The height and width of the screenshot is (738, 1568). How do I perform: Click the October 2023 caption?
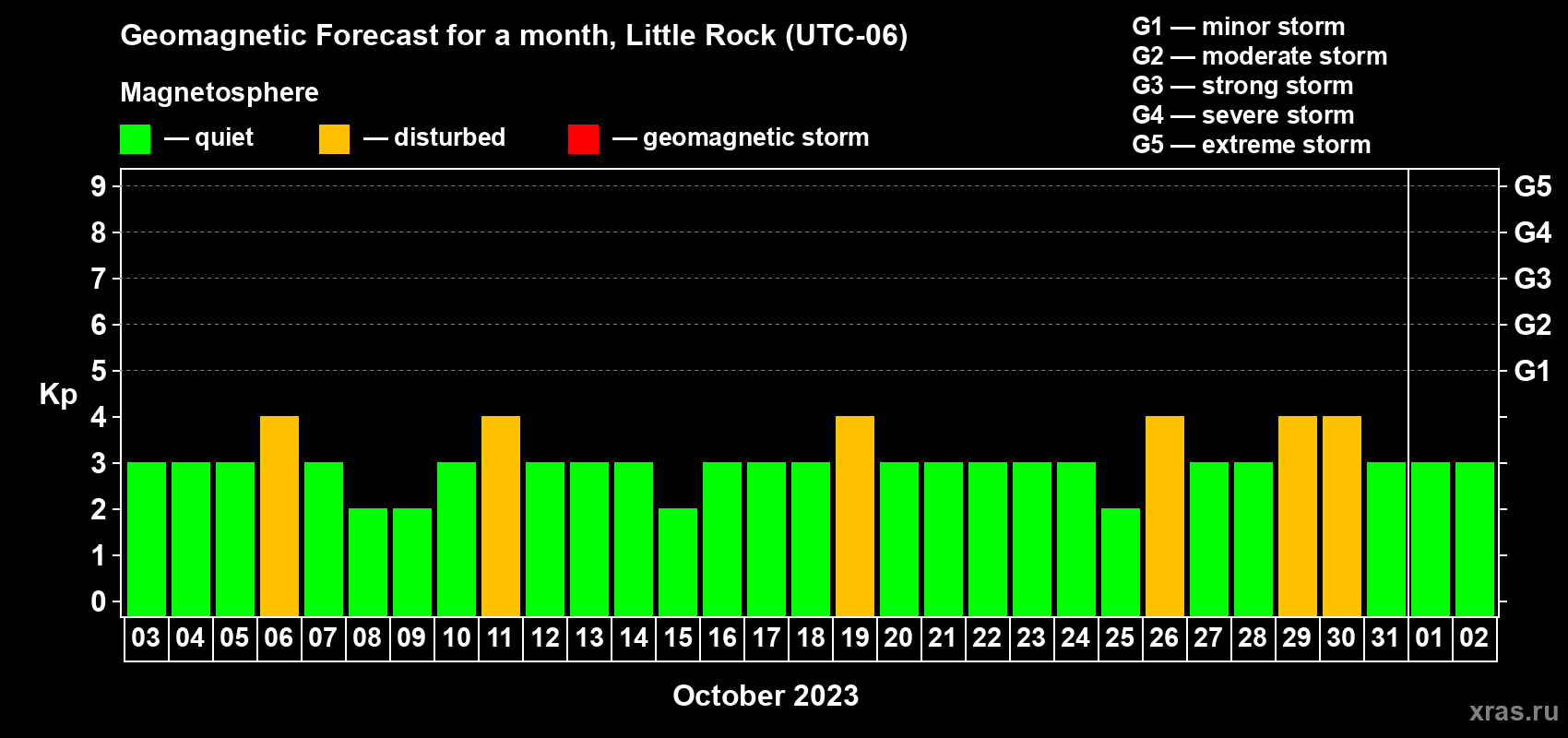[766, 696]
